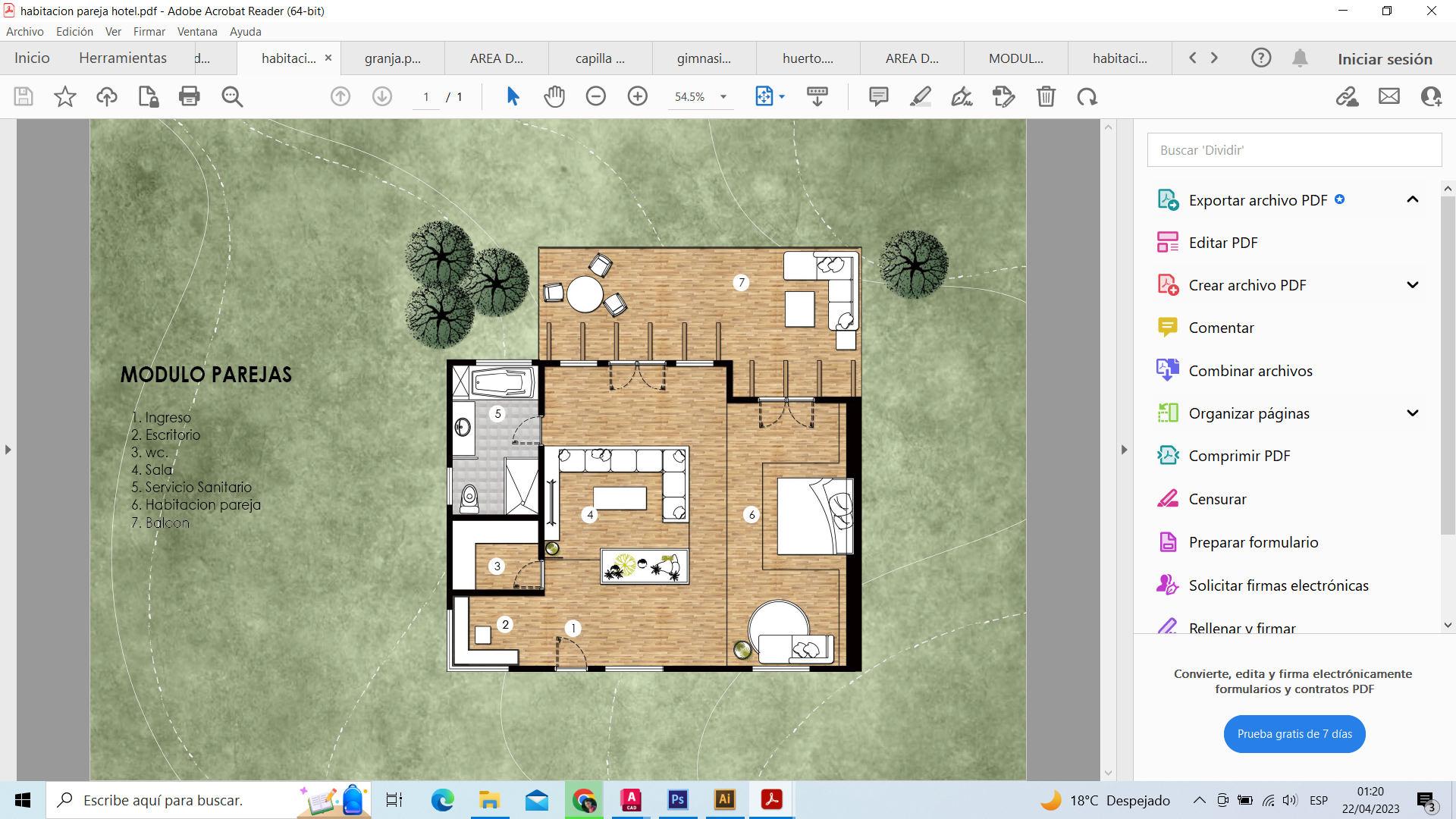
Task: Click Prueba gratis de 7 días button
Action: click(x=1294, y=734)
